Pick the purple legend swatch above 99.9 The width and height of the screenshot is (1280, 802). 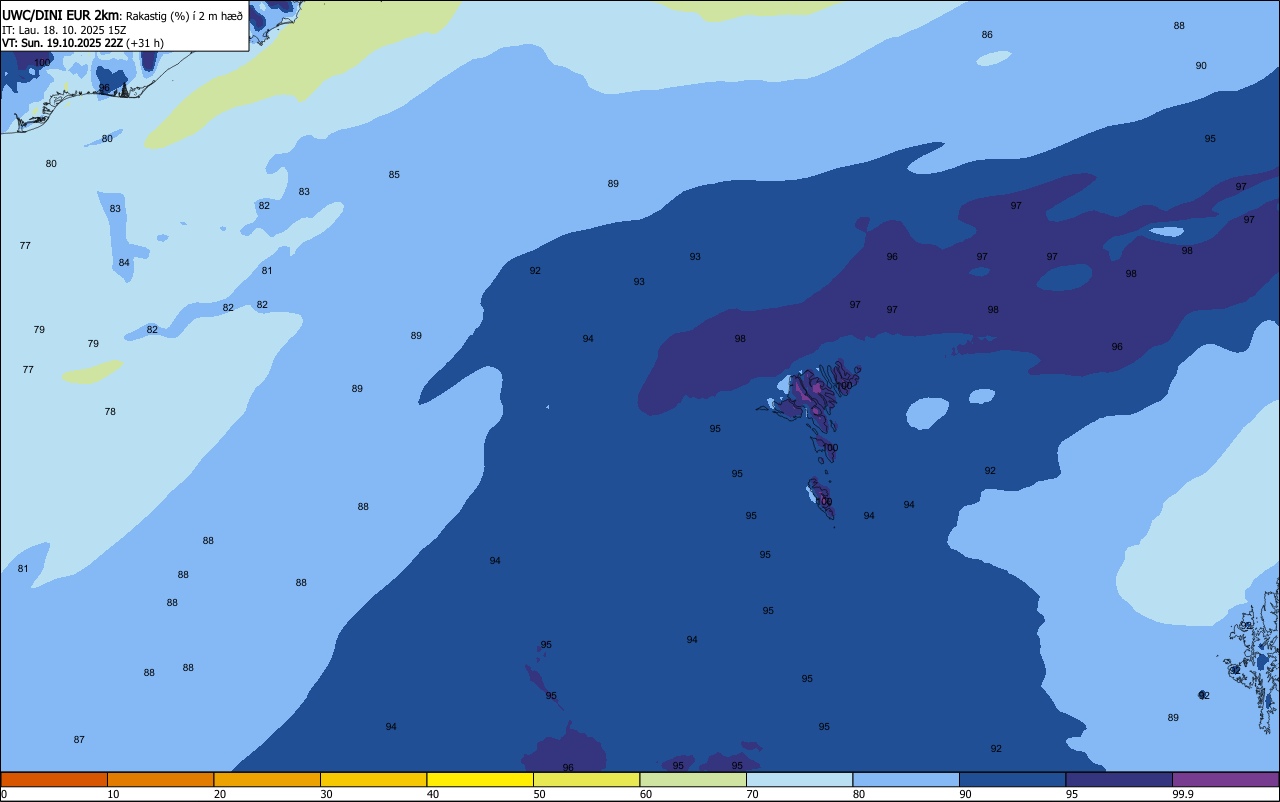pyautogui.click(x=1225, y=779)
